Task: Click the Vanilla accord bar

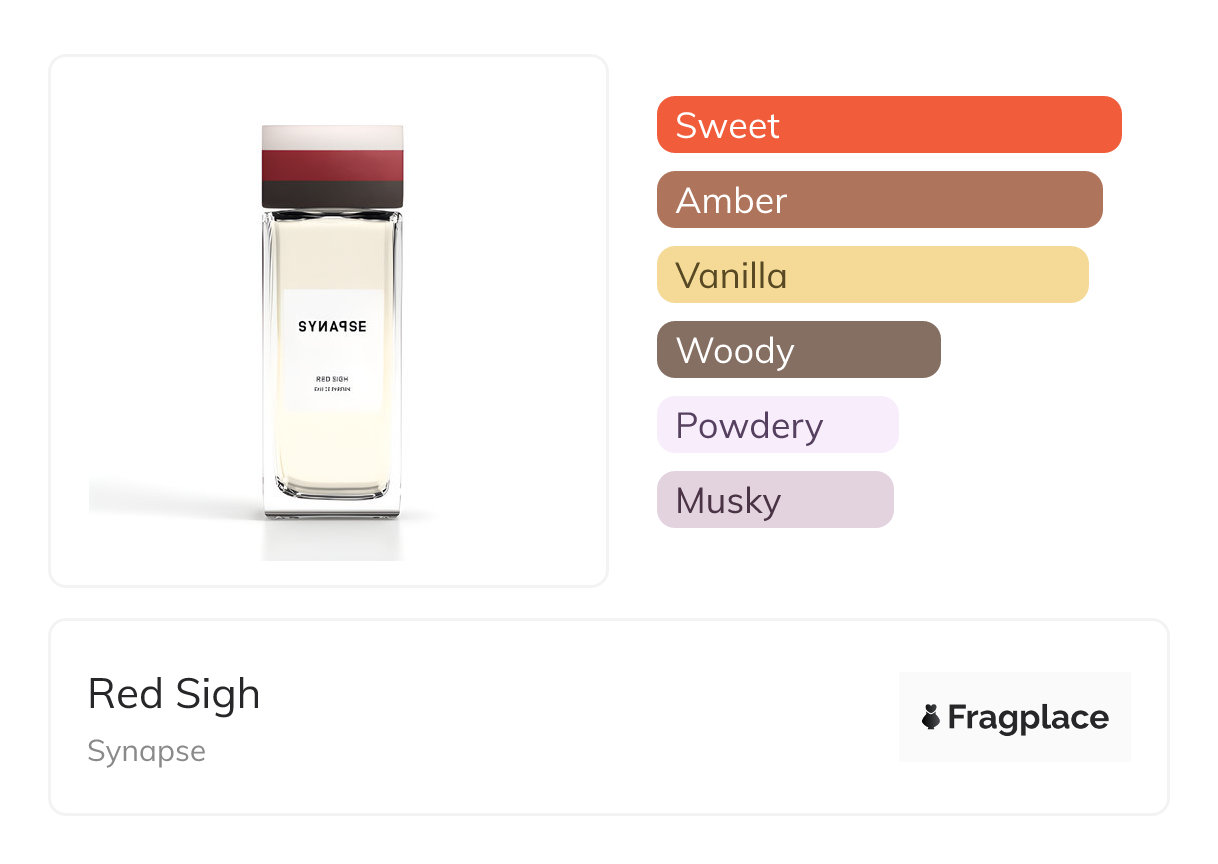Action: click(x=872, y=275)
